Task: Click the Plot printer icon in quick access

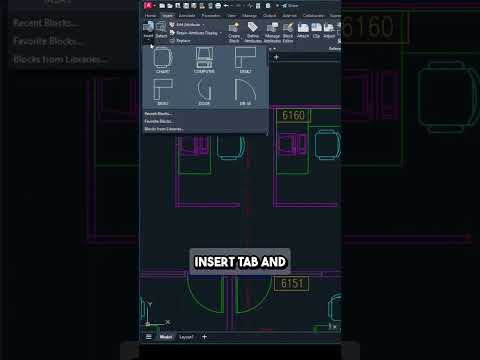Action: coord(218,6)
